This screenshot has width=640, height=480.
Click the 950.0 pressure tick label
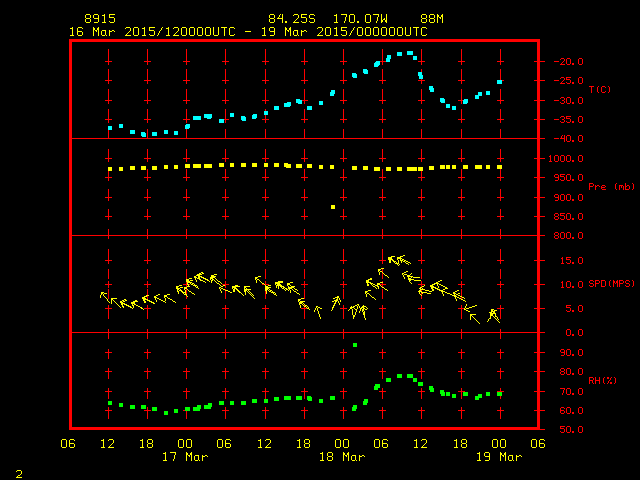click(568, 178)
